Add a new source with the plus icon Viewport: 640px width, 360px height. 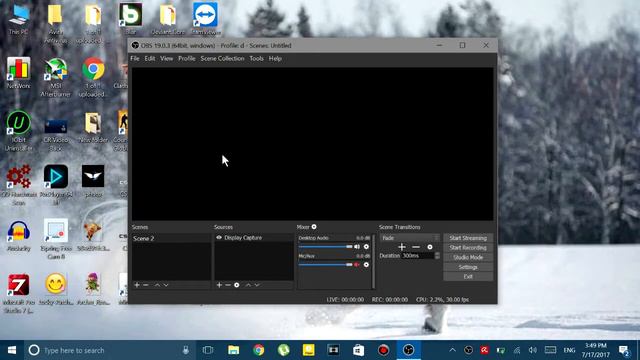click(219, 285)
